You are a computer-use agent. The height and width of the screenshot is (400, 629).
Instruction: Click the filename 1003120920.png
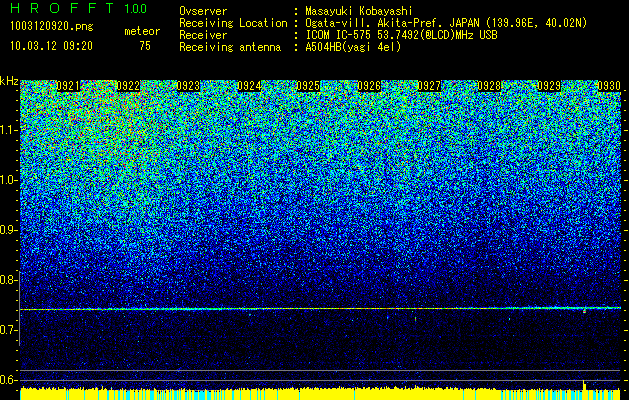tap(52, 27)
